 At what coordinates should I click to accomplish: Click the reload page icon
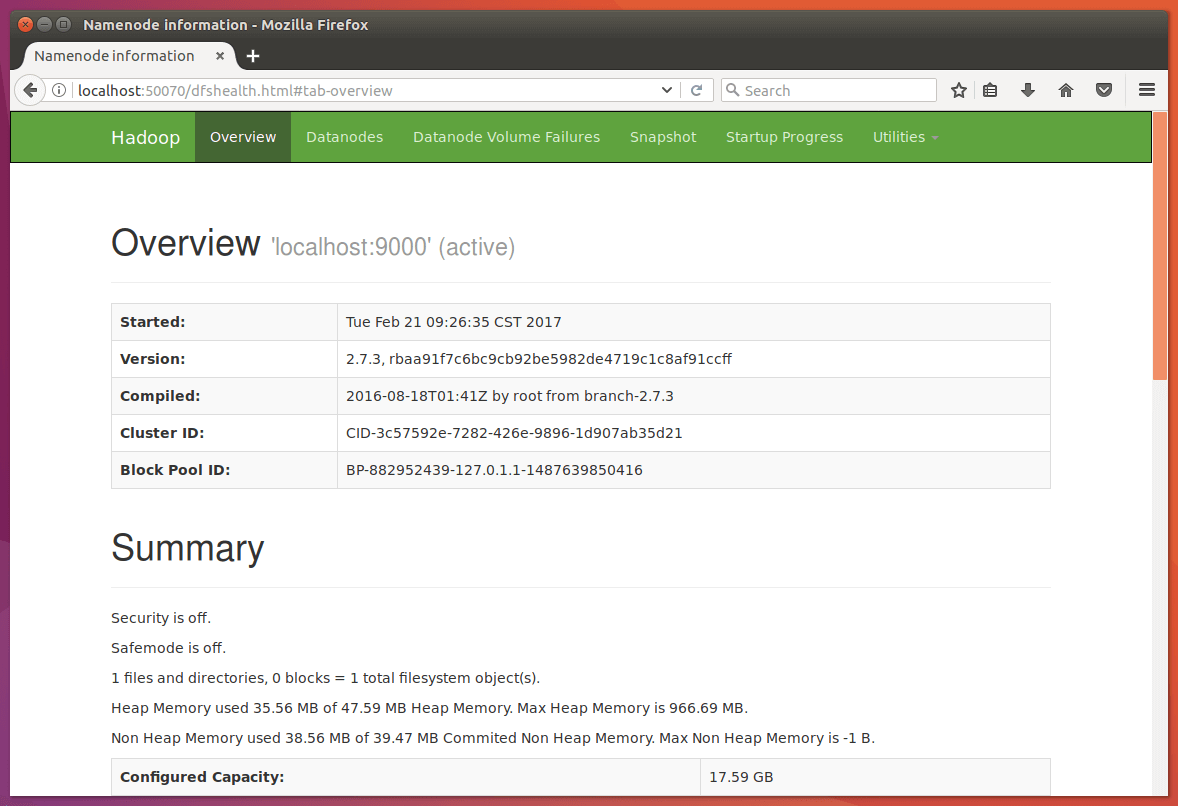(697, 90)
